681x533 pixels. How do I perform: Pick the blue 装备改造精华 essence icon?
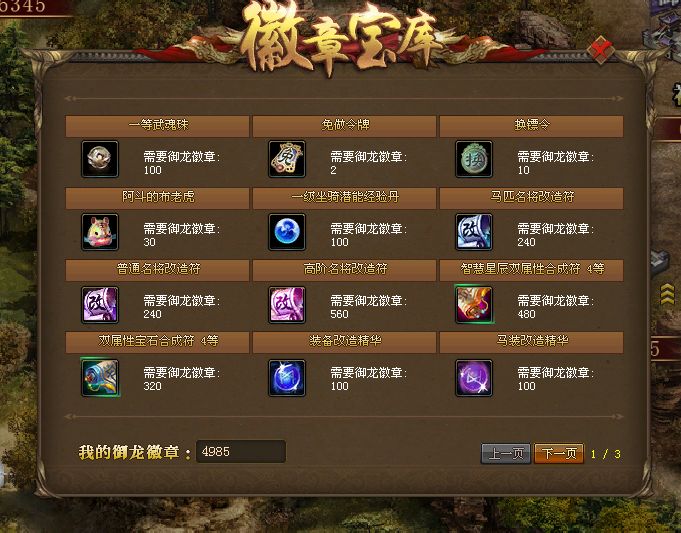(287, 377)
